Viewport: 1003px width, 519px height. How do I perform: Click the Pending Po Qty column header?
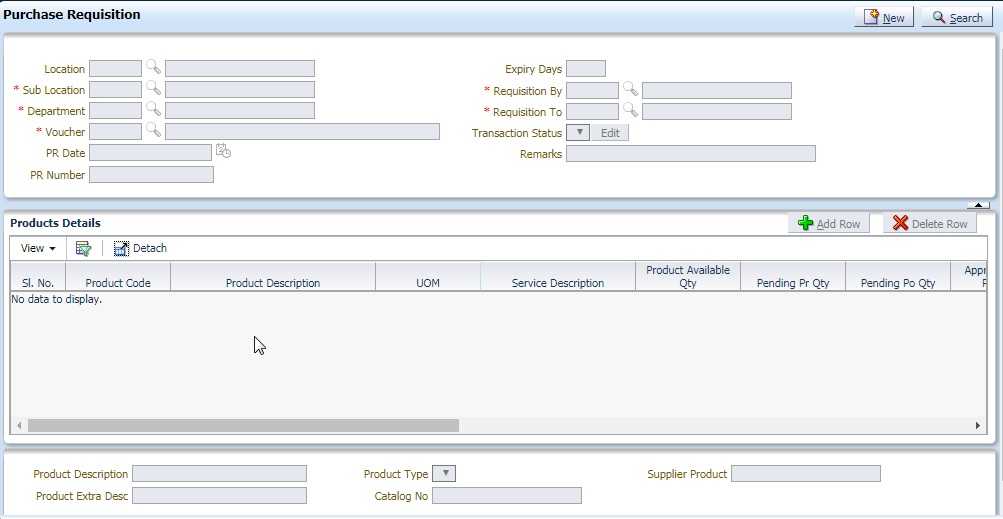[898, 276]
